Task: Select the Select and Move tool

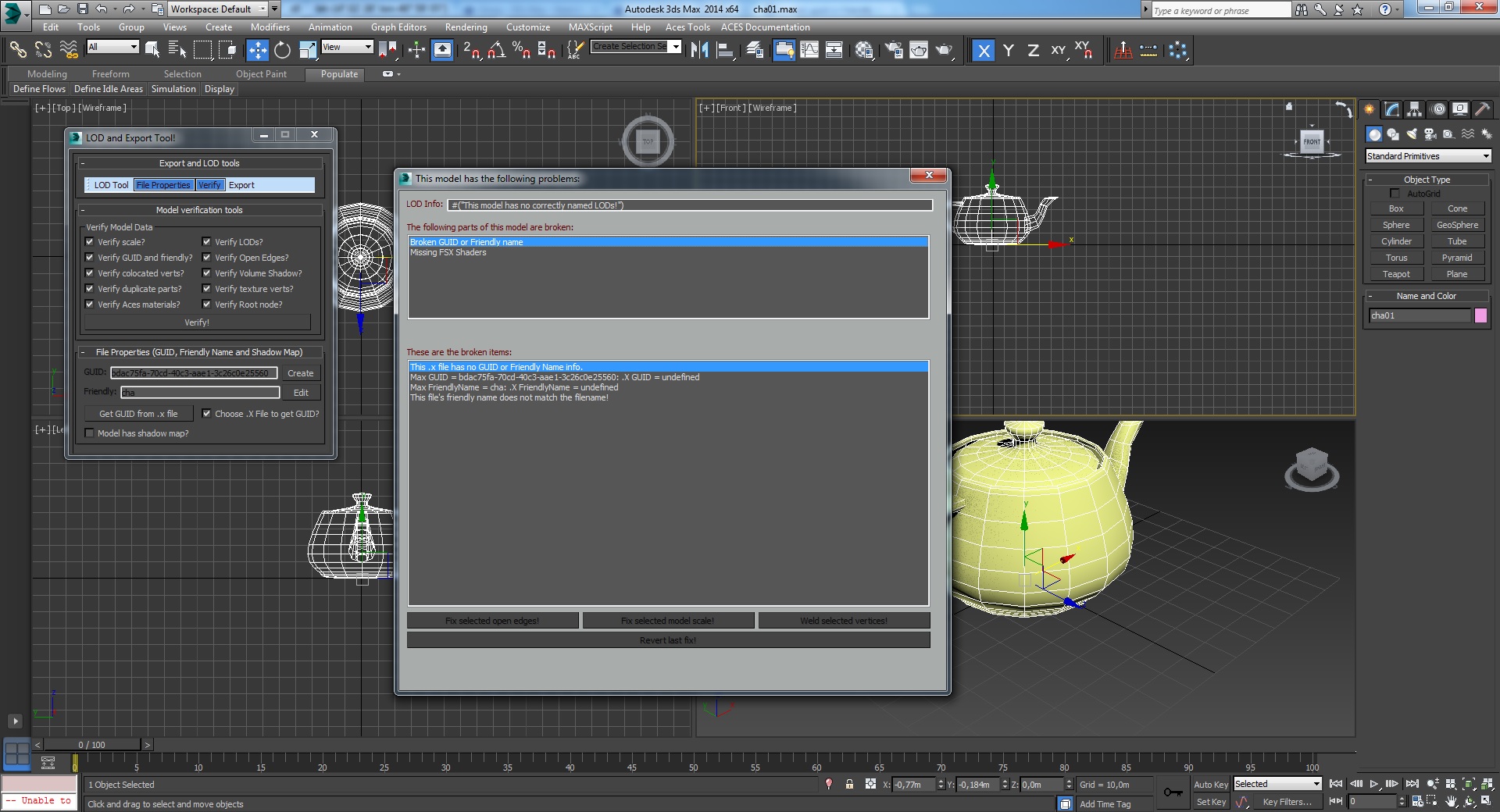Action: (x=257, y=50)
